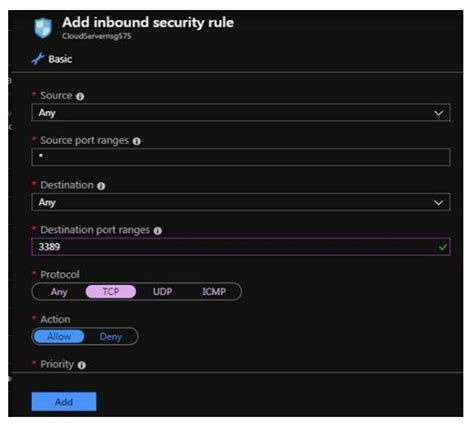This screenshot has height=427, width=474.
Task: Set action to Allow
Action: click(x=59, y=336)
